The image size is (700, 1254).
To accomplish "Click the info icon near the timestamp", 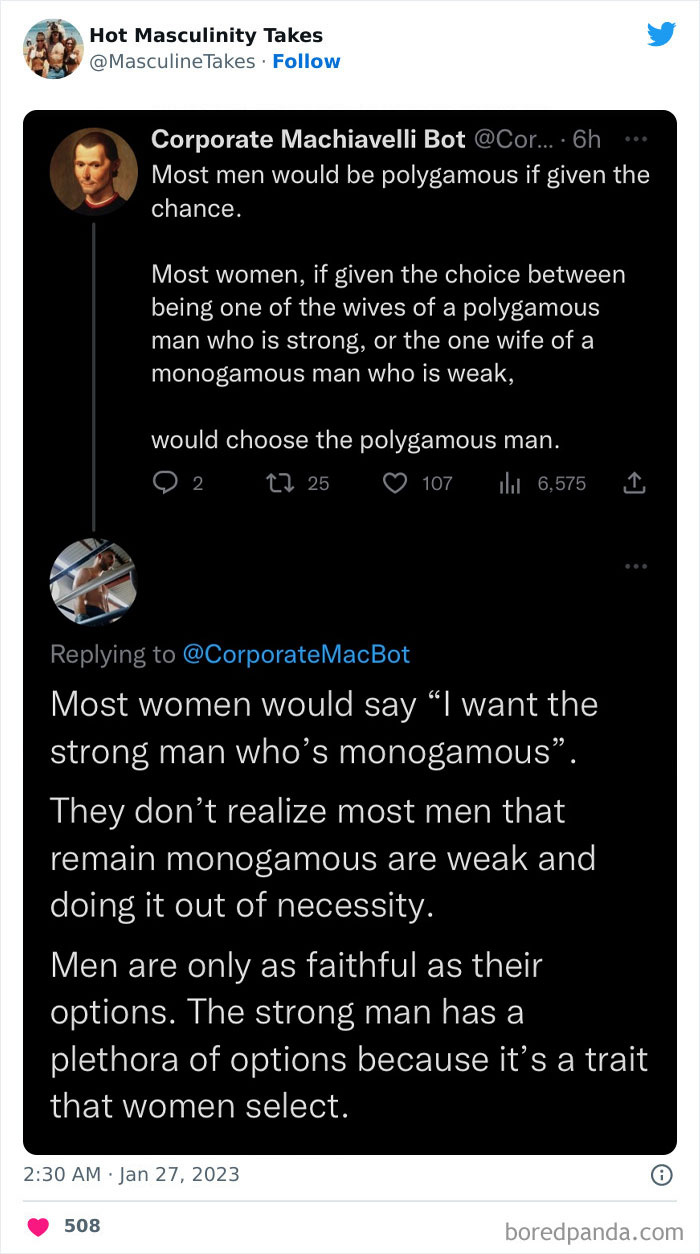I will 662,1176.
